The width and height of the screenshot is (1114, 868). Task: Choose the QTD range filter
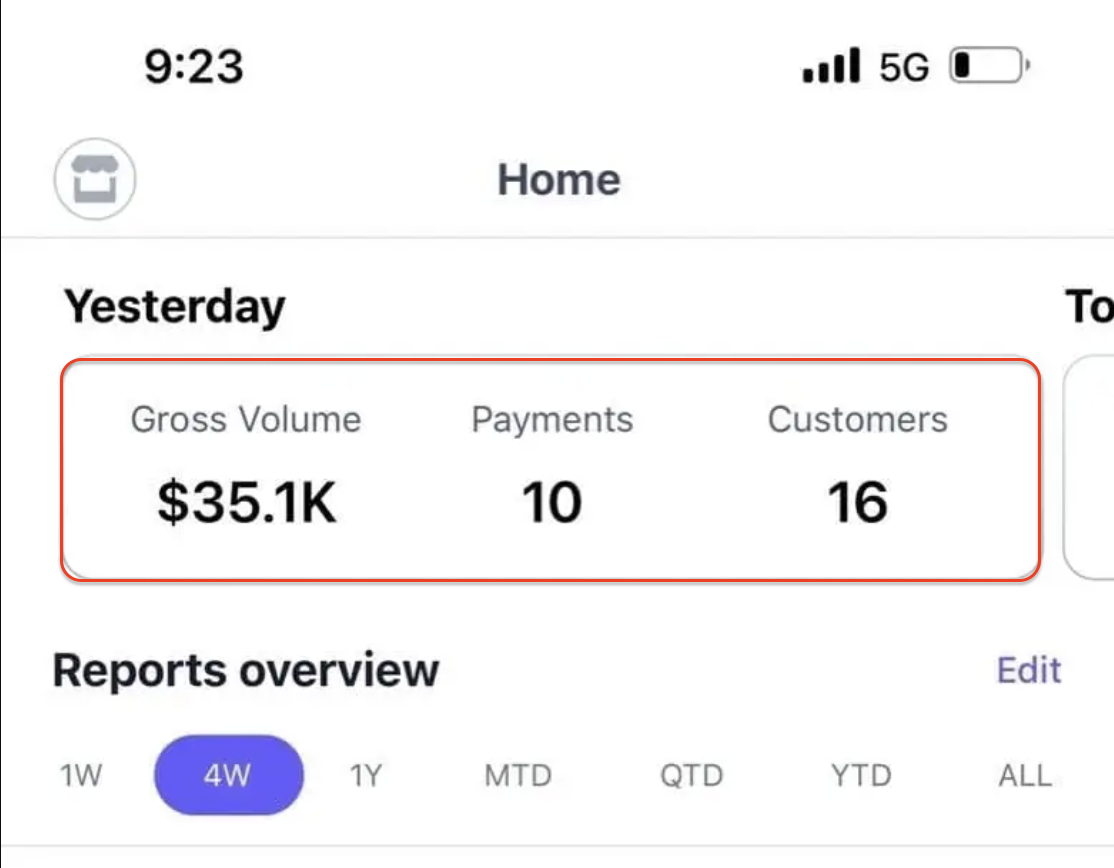[692, 776]
